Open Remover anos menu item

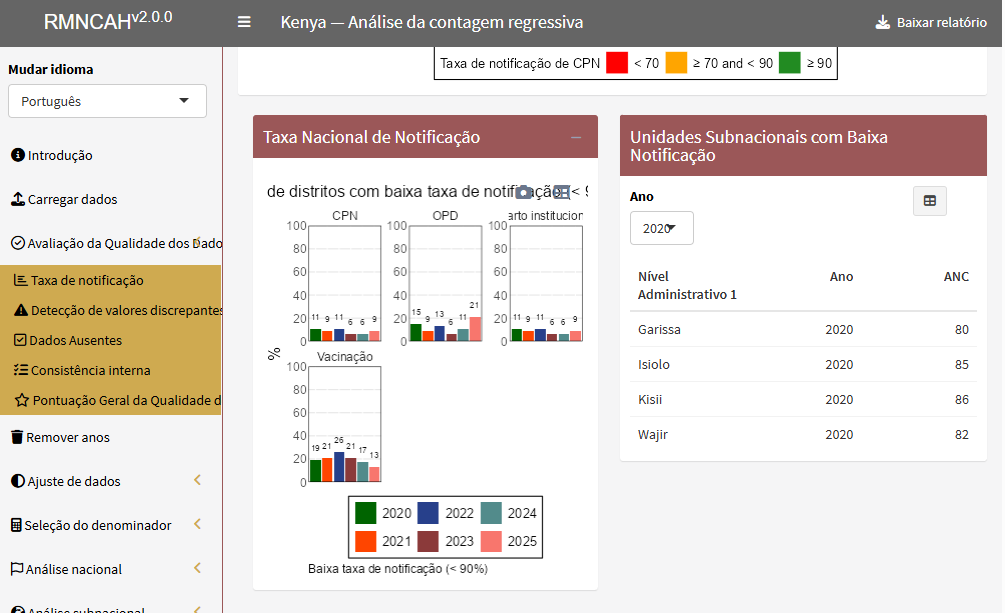tap(67, 437)
